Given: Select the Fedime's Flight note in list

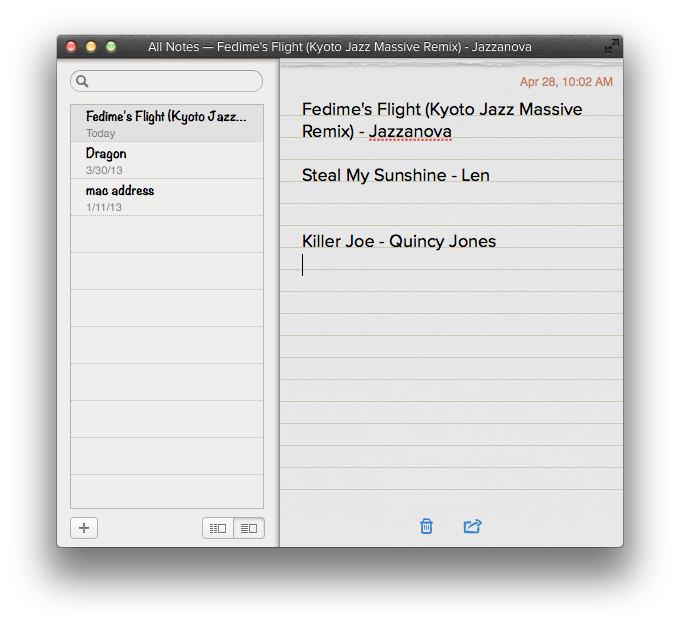Looking at the screenshot, I should tap(167, 123).
